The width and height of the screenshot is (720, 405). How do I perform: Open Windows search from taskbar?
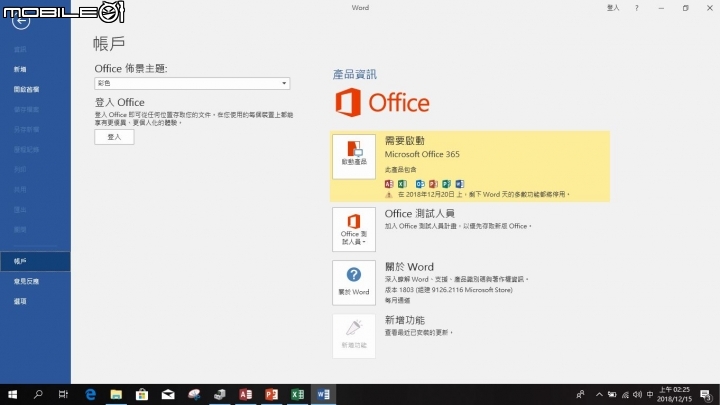point(38,394)
